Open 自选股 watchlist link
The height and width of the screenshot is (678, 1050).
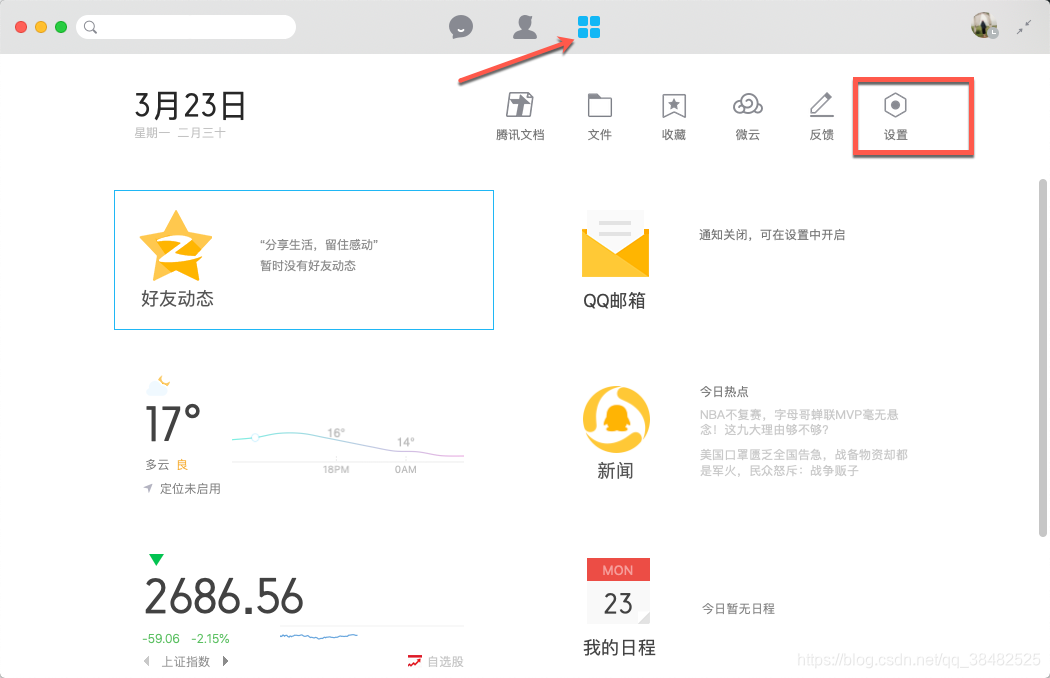[x=445, y=661]
